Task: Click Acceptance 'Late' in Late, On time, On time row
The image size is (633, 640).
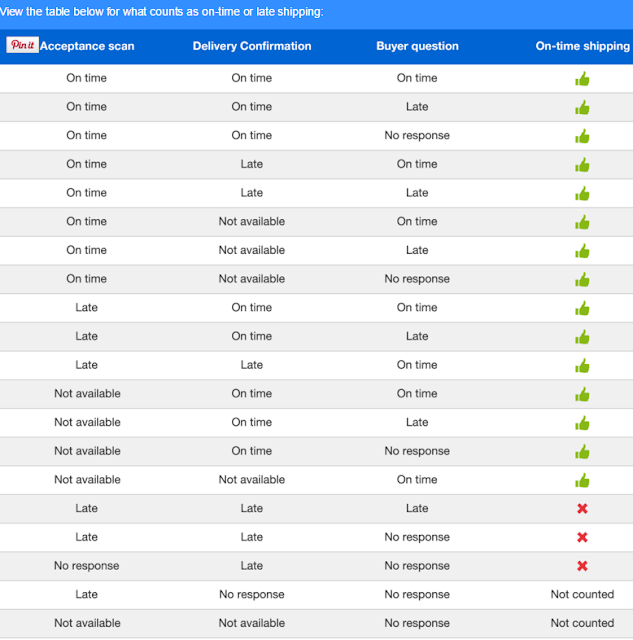Action: click(x=87, y=307)
